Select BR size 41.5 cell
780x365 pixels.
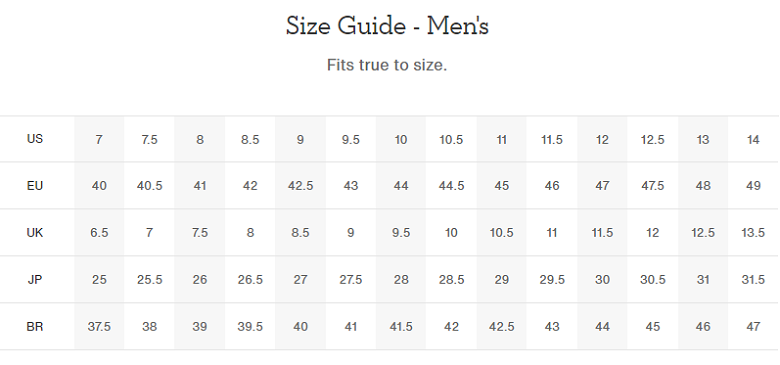pos(401,327)
